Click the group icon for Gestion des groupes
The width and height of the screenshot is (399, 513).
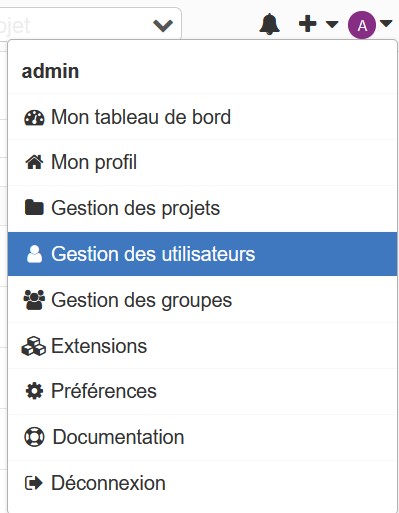(34, 300)
